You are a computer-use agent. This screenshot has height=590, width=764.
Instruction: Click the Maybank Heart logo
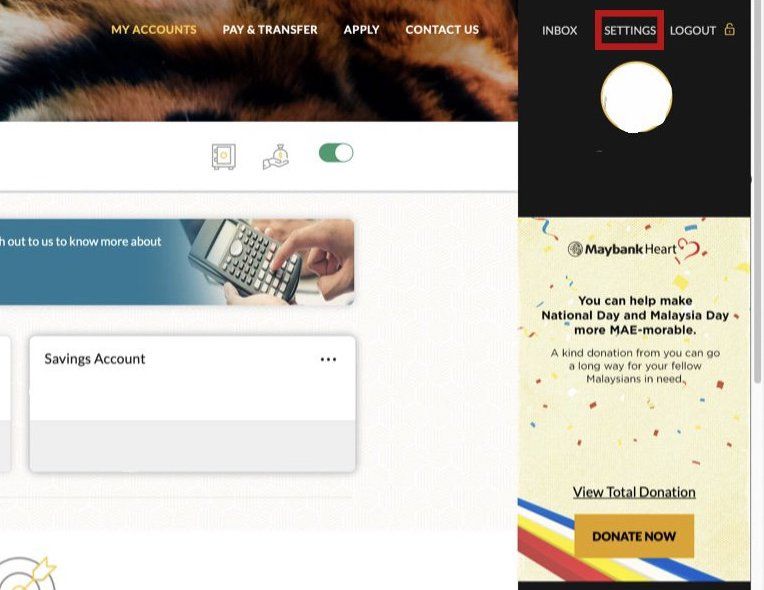coord(634,249)
